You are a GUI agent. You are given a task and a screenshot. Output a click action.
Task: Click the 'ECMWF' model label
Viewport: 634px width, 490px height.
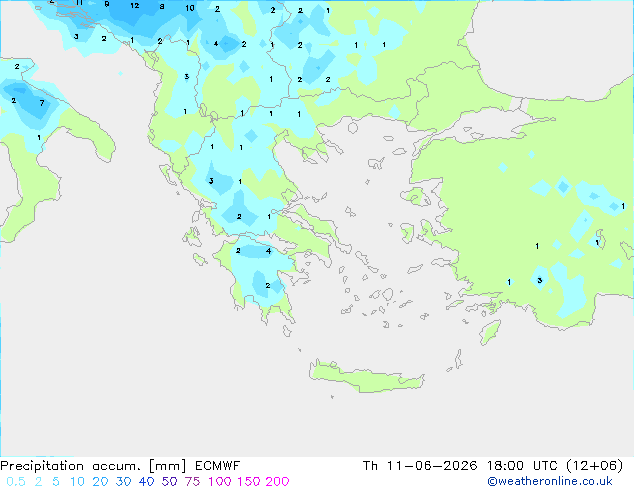click(218, 466)
